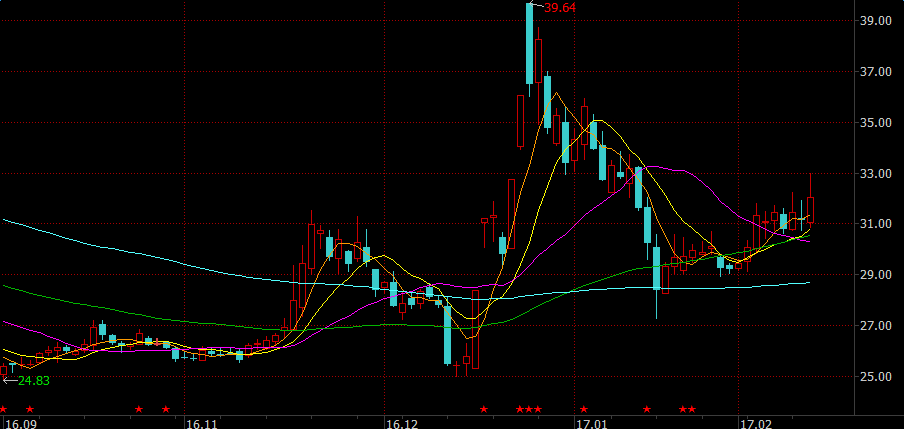Click the 17.02 date axis label
This screenshot has width=904, height=429.
[756, 424]
